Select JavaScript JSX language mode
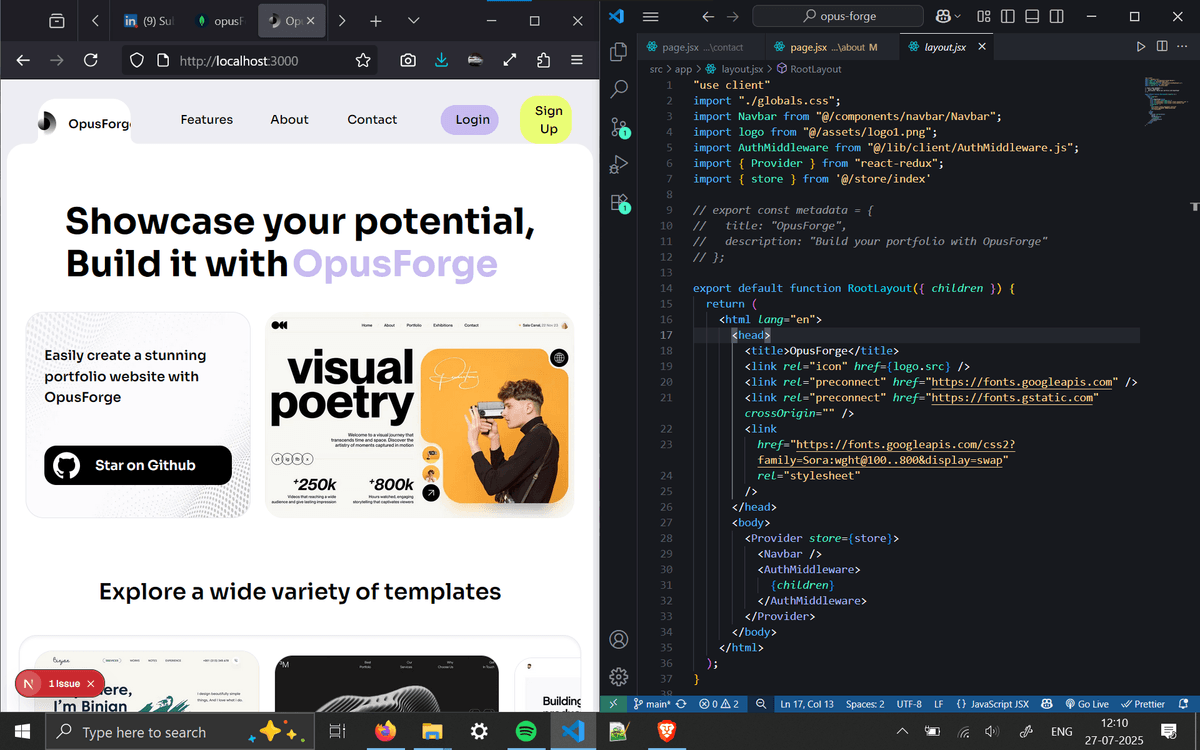 [x=993, y=704]
